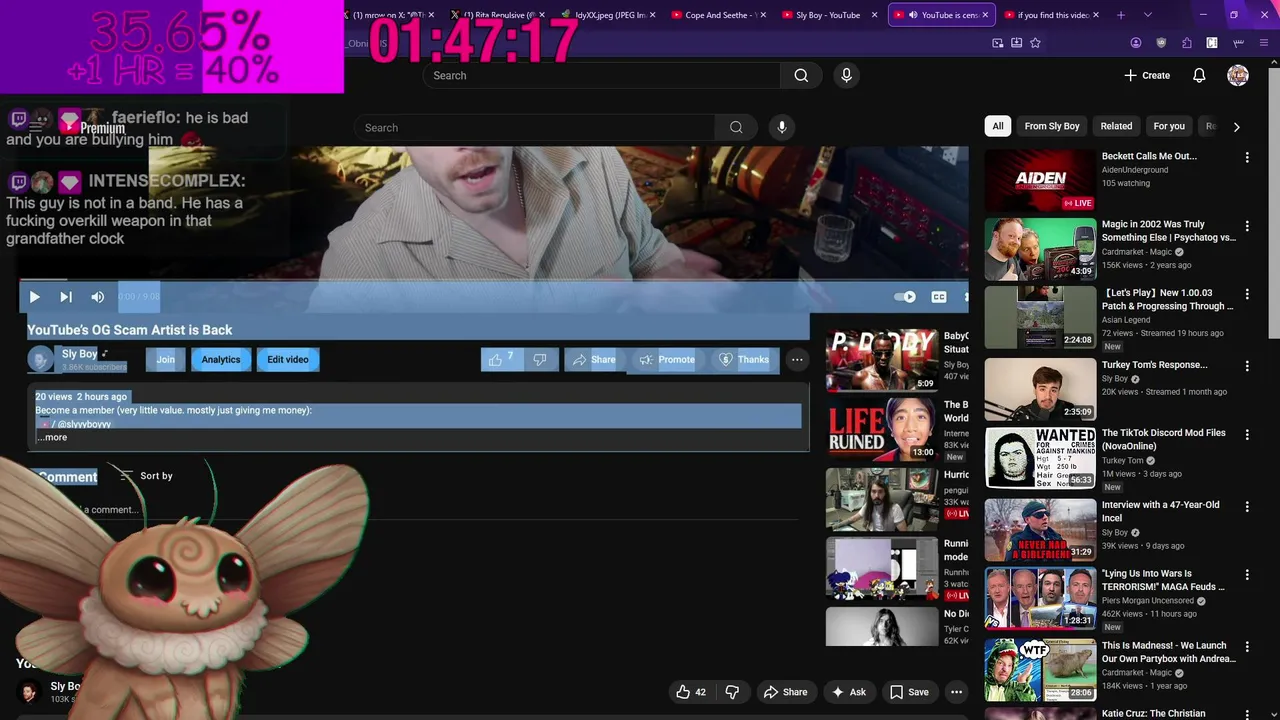Open the WANTED TikTok Discord Mod thumbnail
1280x720 pixels.
point(1040,458)
